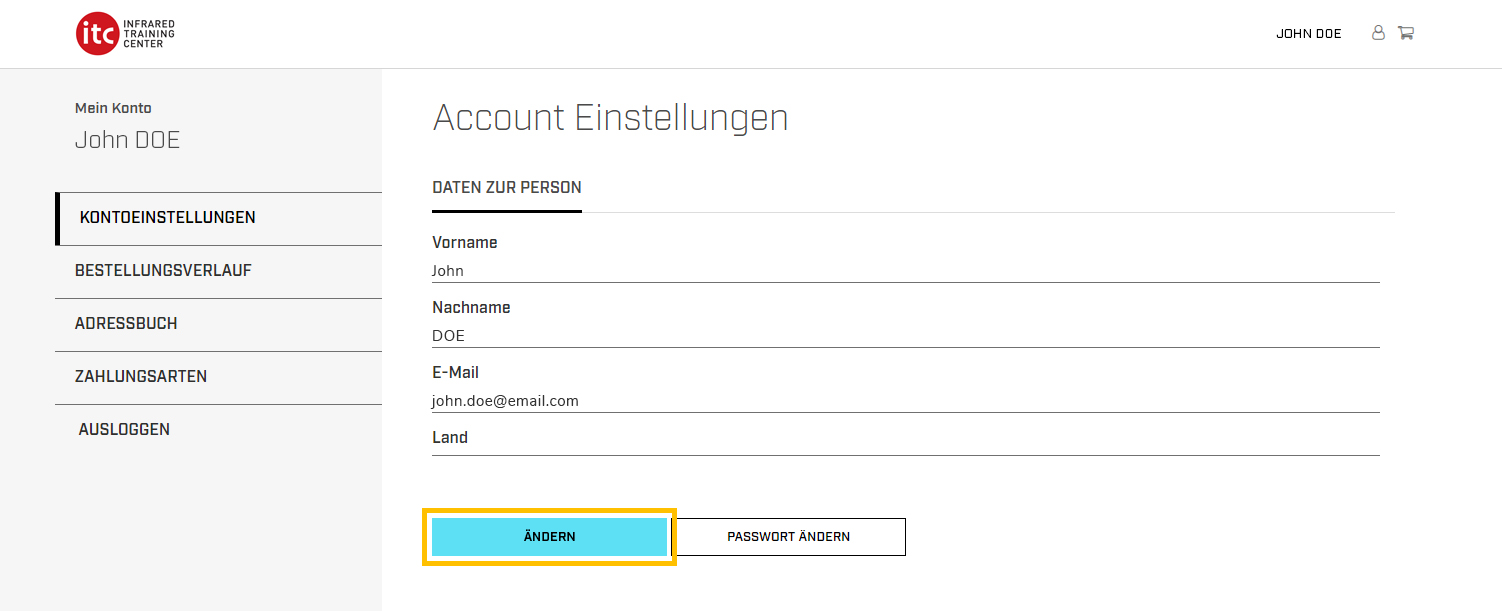
Task: Click the empty Land field
Action: [906, 446]
